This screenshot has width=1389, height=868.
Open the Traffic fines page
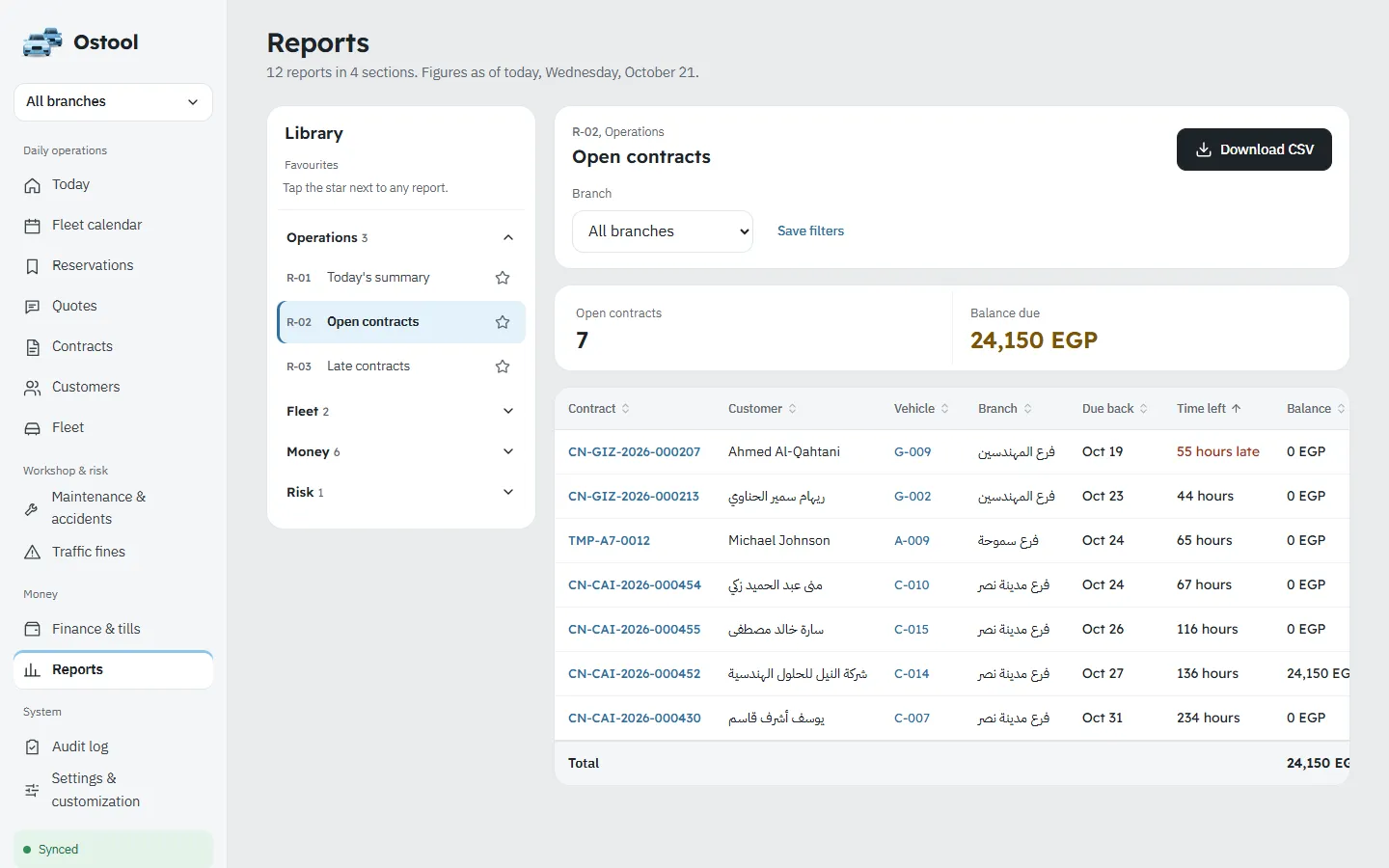(113, 553)
